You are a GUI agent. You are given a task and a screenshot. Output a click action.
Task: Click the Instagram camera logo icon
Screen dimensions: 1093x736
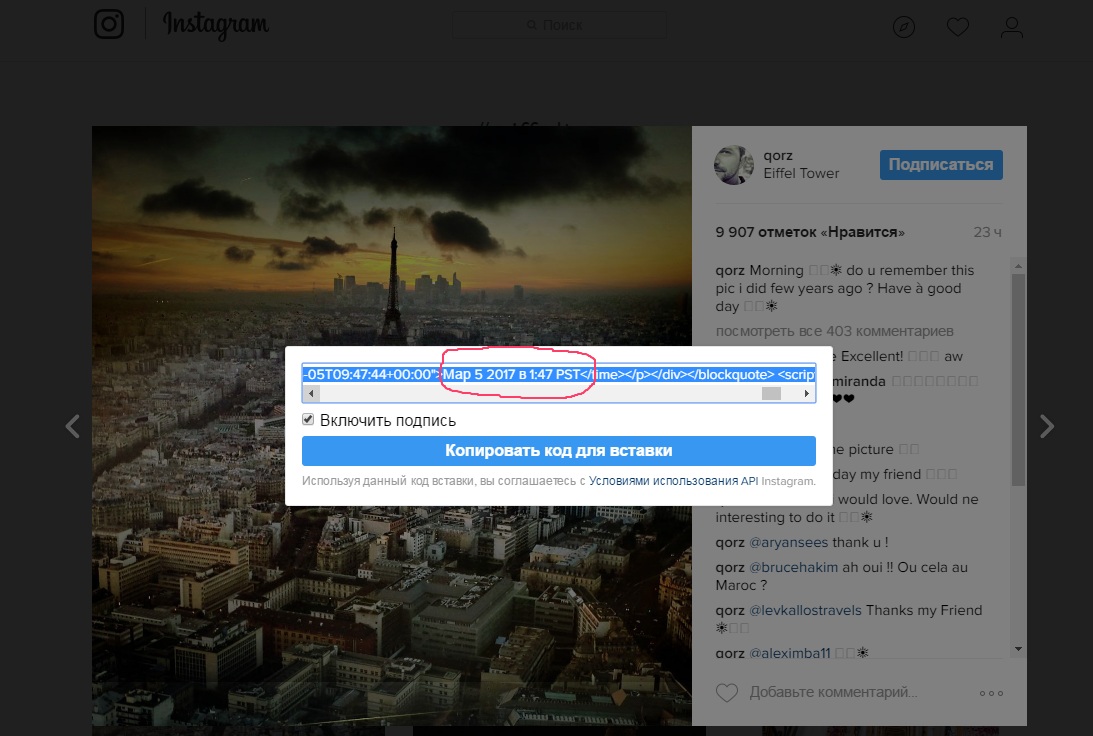(109, 24)
